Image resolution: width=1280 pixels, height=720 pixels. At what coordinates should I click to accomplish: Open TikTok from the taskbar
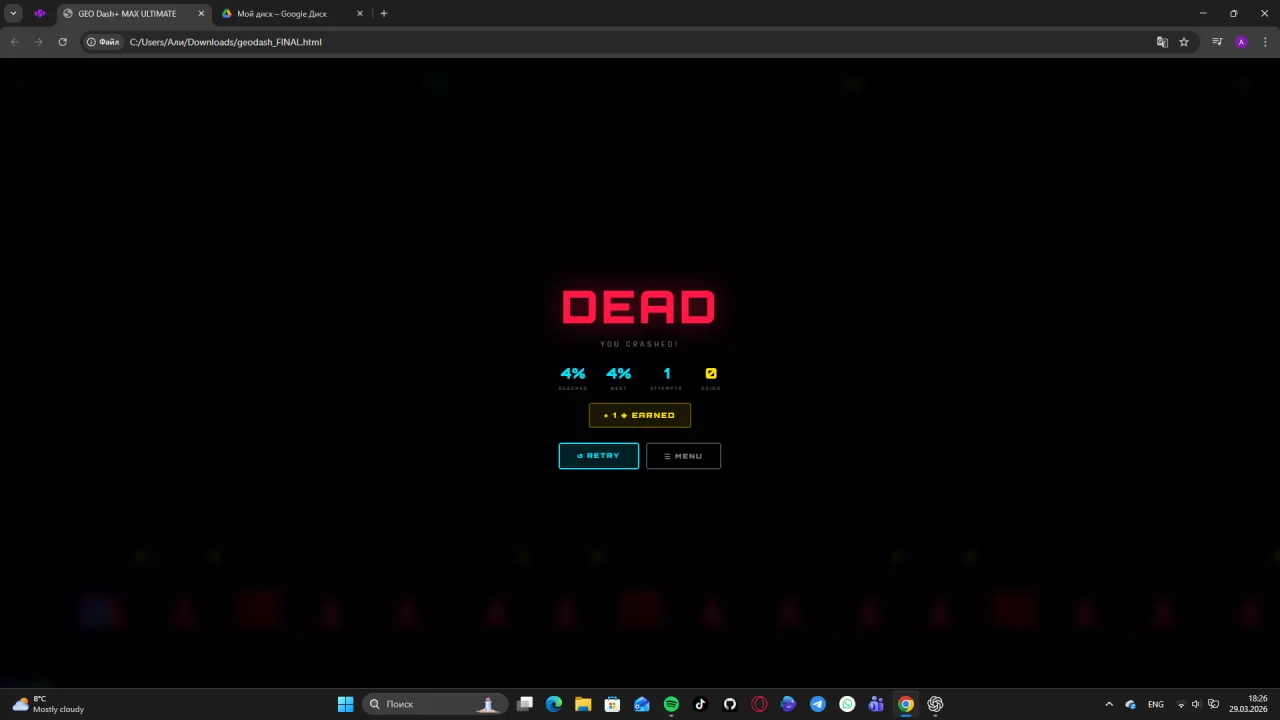(x=700, y=704)
